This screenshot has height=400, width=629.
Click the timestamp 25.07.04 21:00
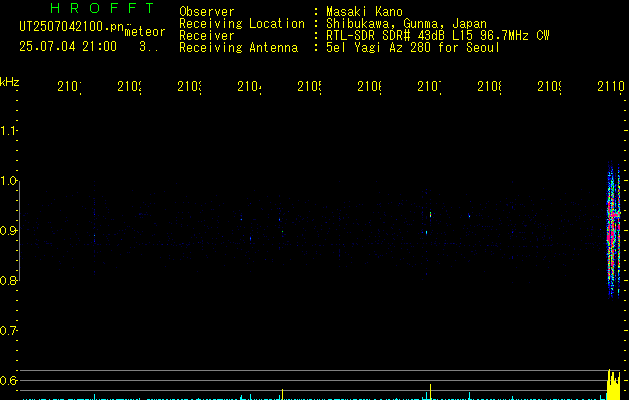point(68,47)
